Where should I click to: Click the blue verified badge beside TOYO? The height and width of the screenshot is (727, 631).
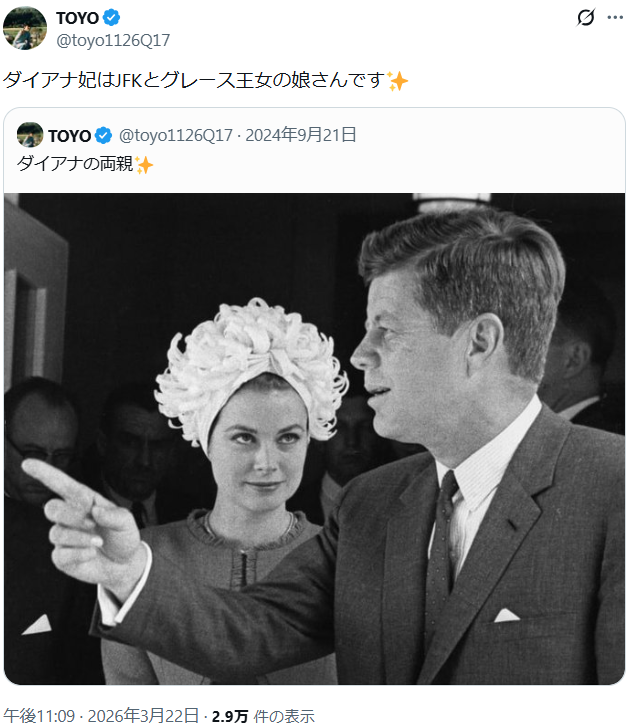coord(111,18)
